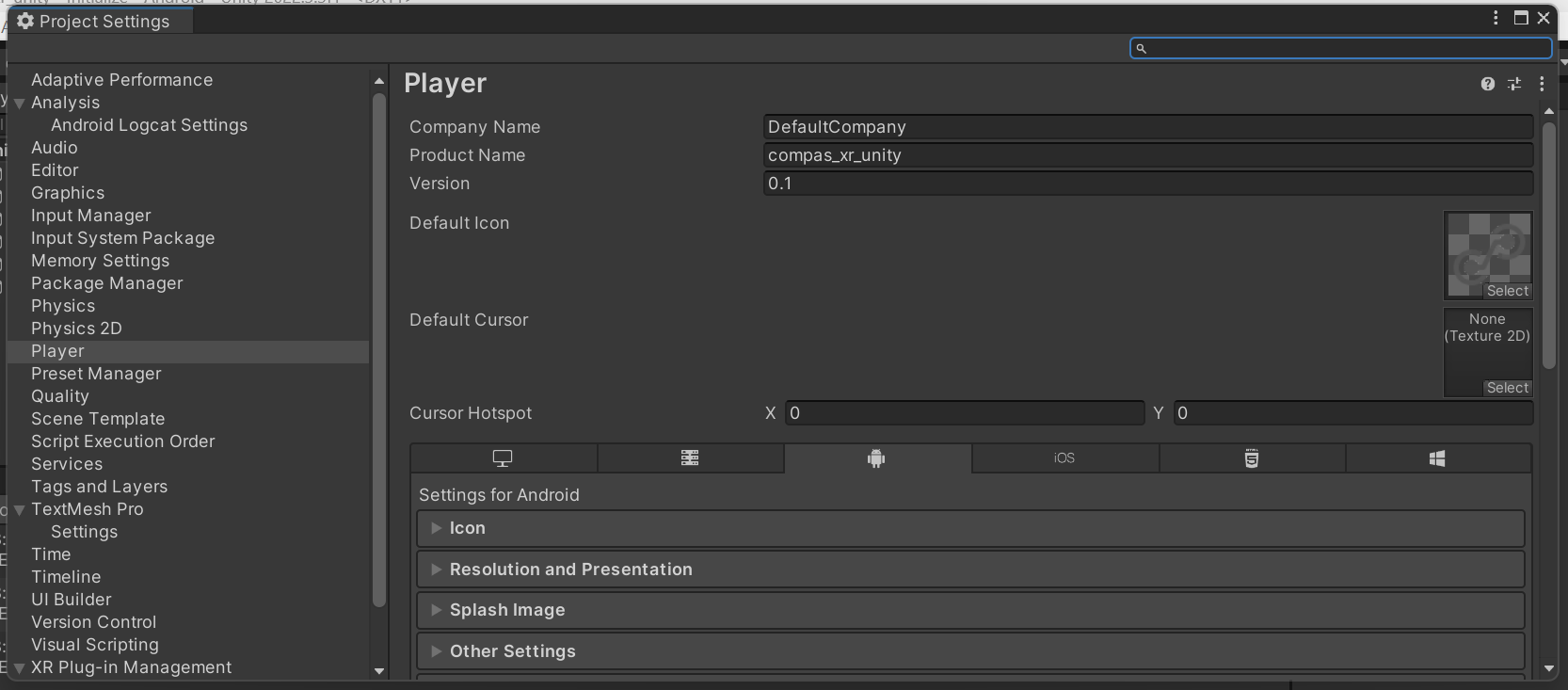Switch to the iOS platform tab
1568x690 pixels.
(x=1064, y=458)
